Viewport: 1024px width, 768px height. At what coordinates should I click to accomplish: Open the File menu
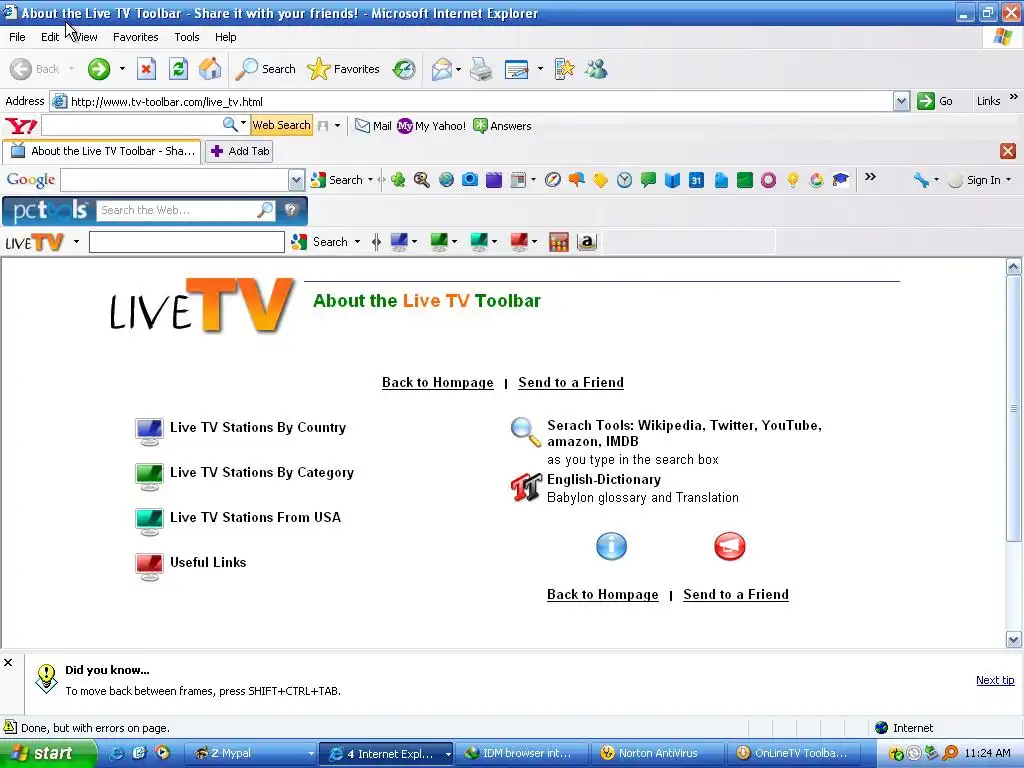(x=17, y=37)
